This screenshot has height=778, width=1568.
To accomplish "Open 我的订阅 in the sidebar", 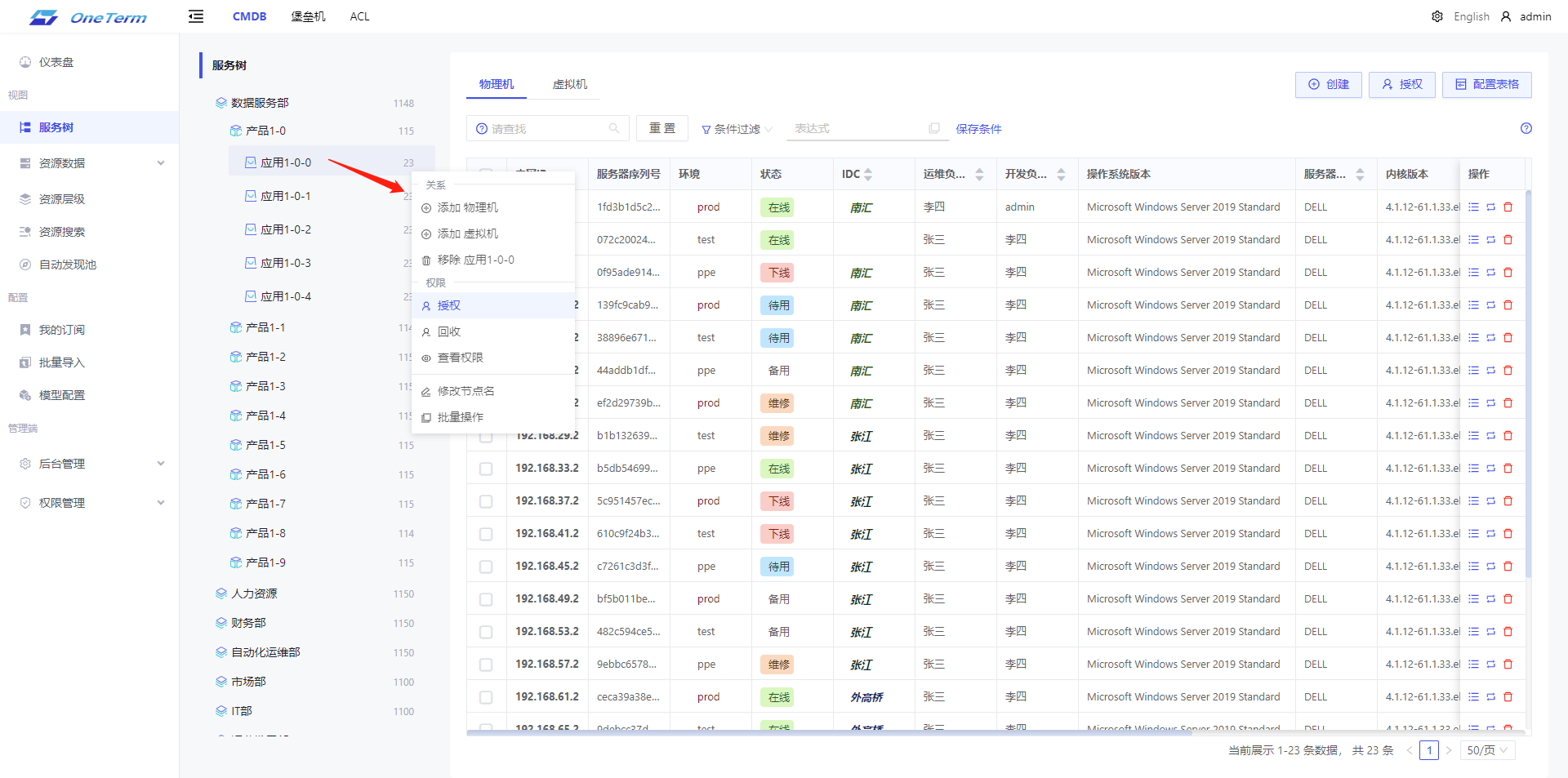I will [x=90, y=330].
